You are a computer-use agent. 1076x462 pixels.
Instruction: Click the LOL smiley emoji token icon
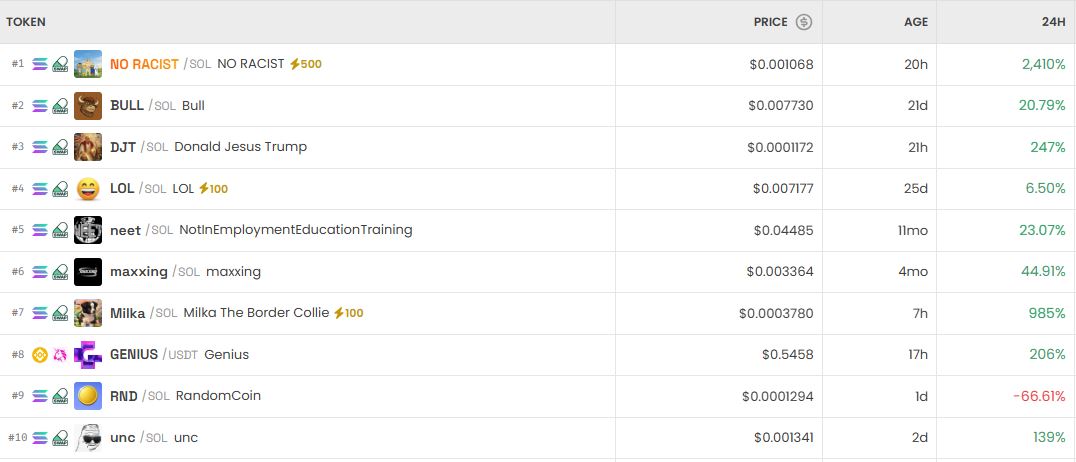click(x=88, y=188)
